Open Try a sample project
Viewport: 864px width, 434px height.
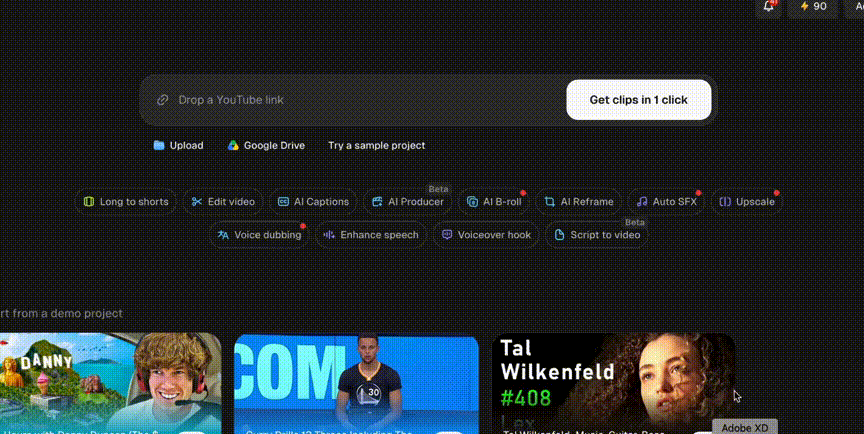[376, 145]
